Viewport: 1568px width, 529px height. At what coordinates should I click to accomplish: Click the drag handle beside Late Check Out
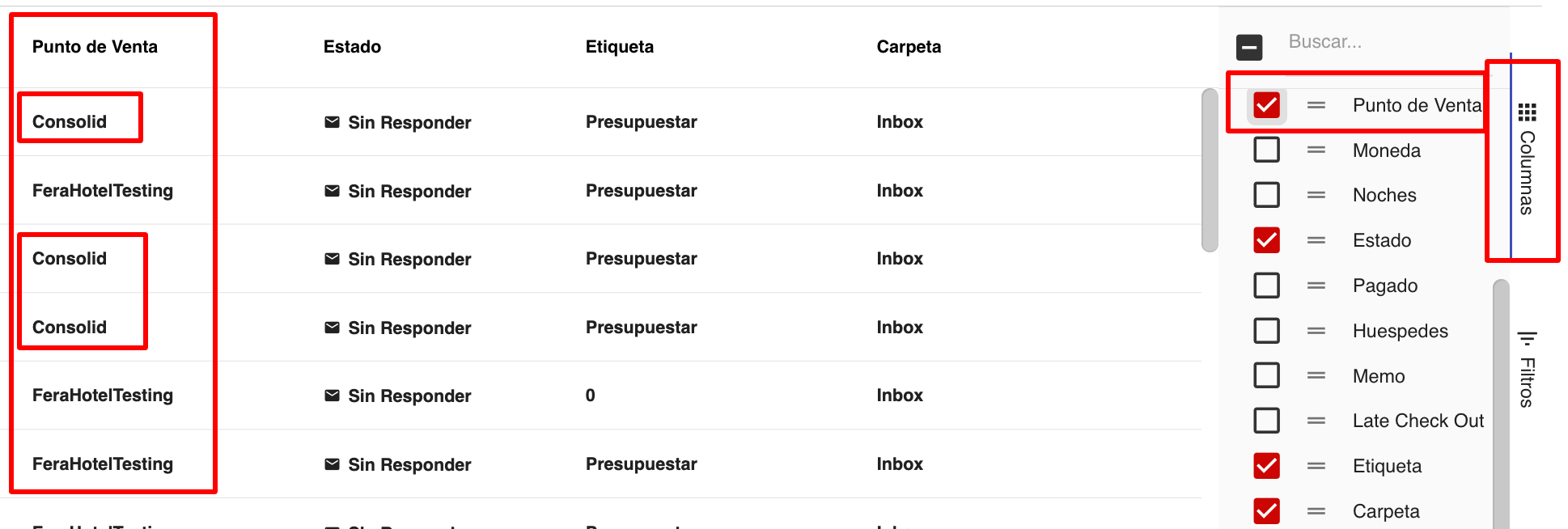[1316, 421]
